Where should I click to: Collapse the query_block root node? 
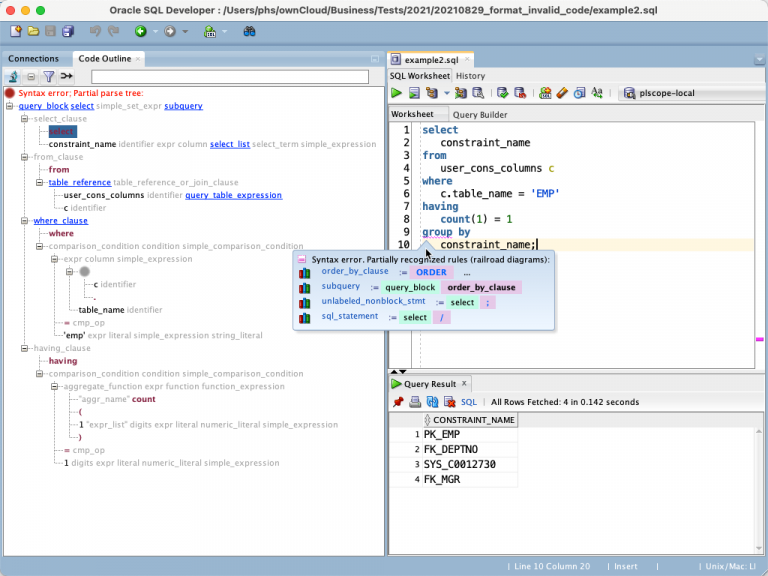tap(10, 106)
